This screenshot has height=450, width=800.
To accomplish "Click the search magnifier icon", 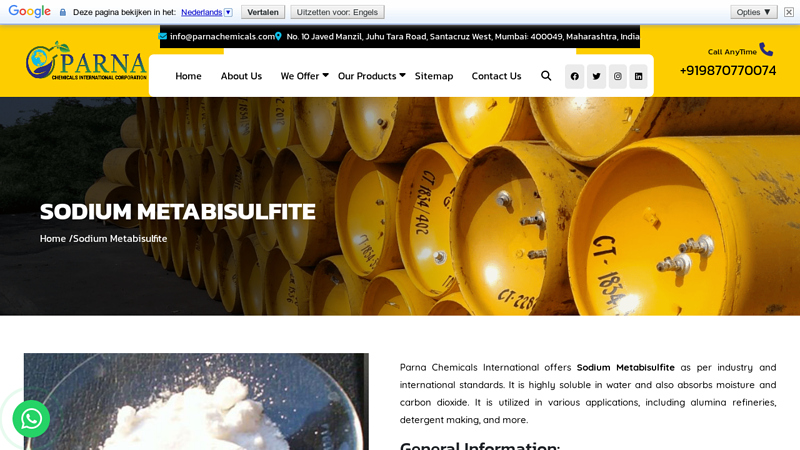I will [546, 76].
